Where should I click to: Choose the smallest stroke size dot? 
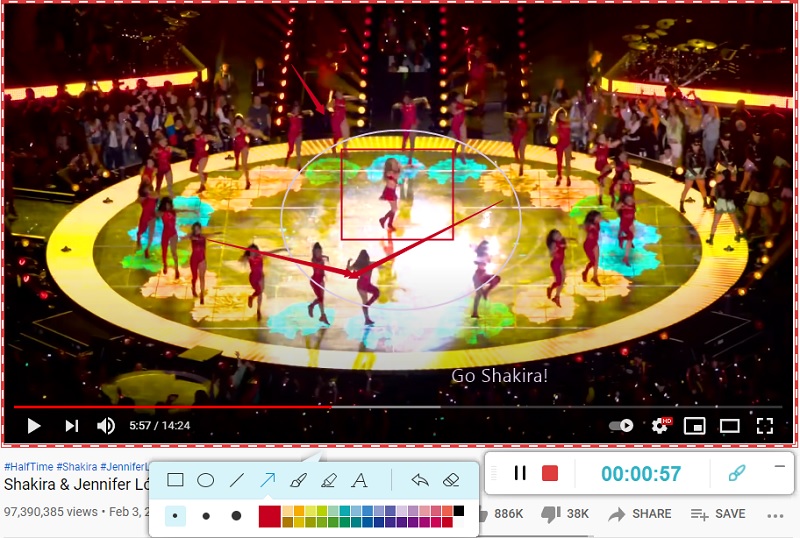(175, 516)
